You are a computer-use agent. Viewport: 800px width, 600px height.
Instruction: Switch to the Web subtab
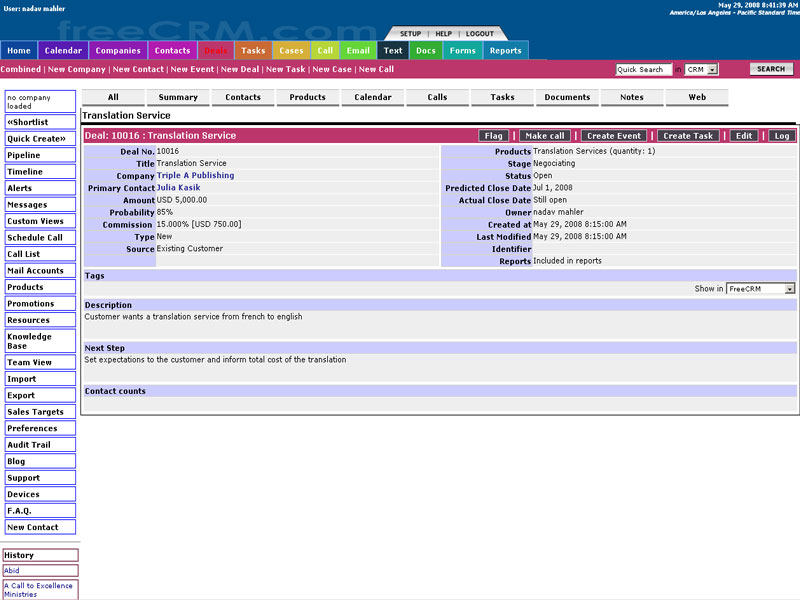(x=697, y=97)
